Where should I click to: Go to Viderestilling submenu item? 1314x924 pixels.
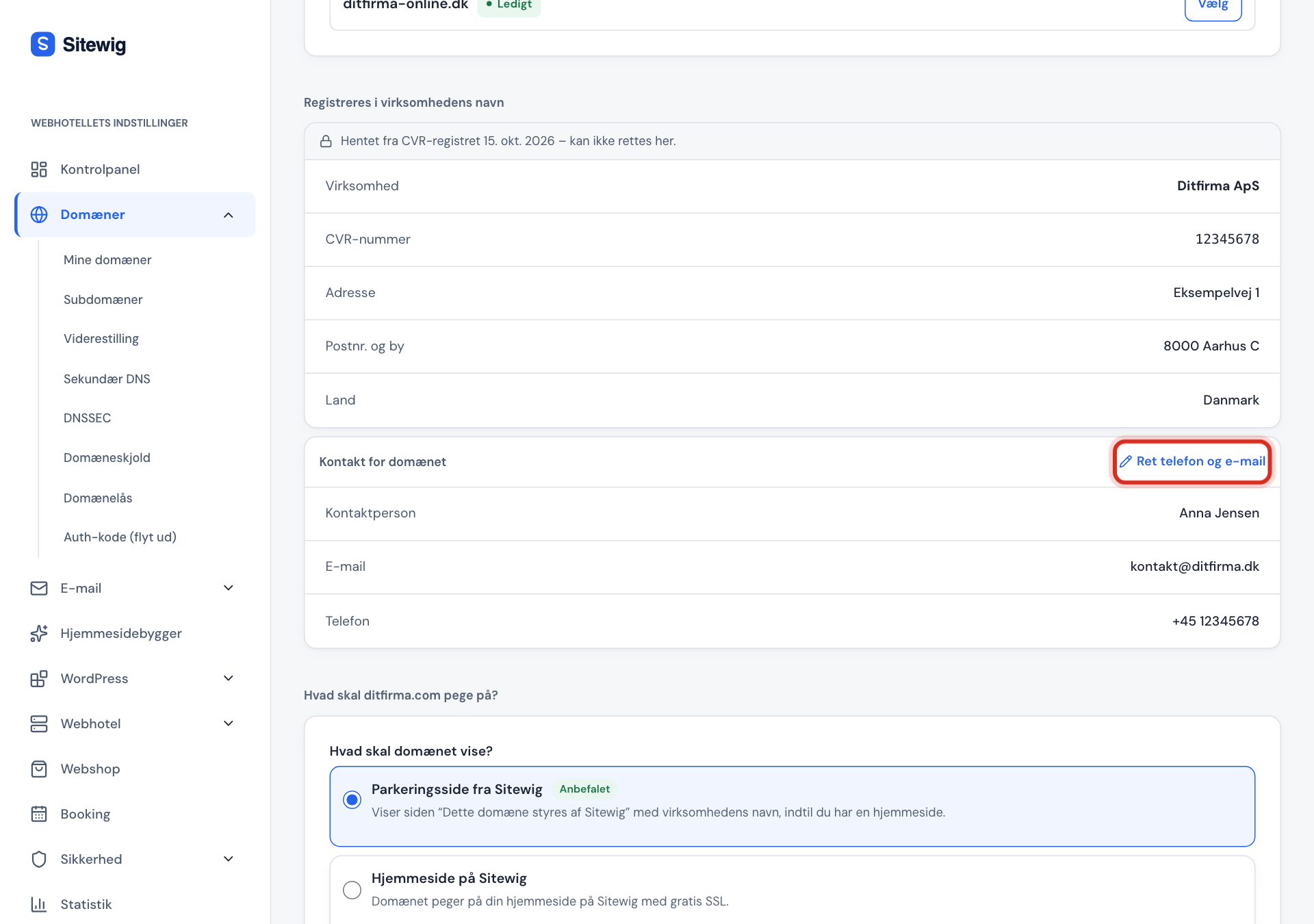[x=101, y=339]
